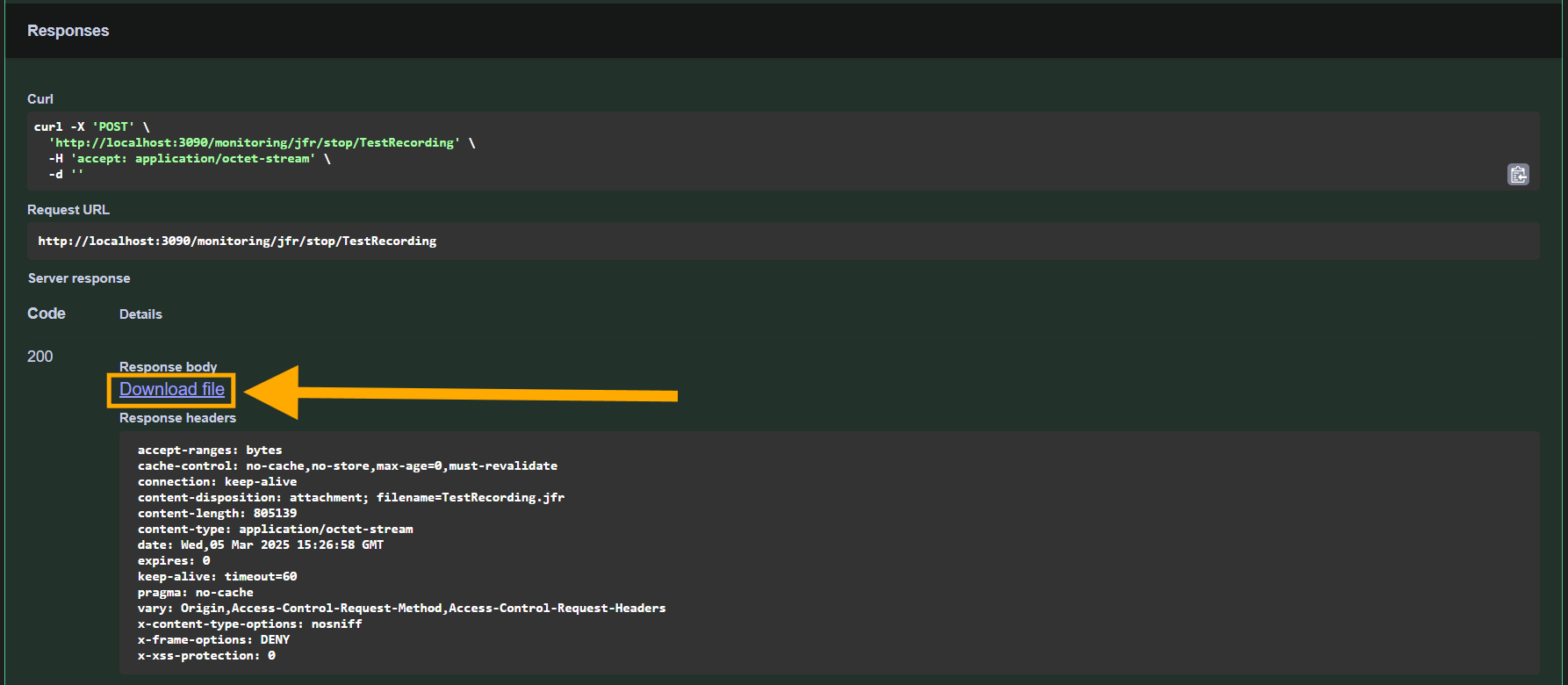Click the x-frame-options: DENY line
1568x685 pixels.
click(213, 640)
